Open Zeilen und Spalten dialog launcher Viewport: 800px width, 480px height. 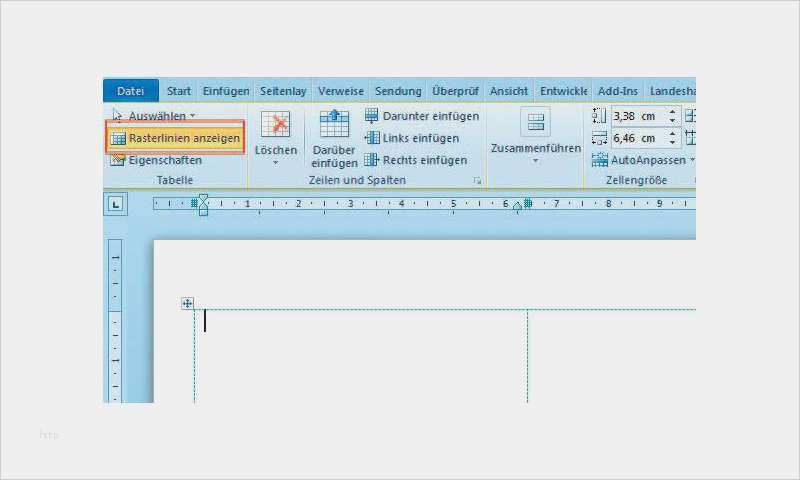[477, 181]
